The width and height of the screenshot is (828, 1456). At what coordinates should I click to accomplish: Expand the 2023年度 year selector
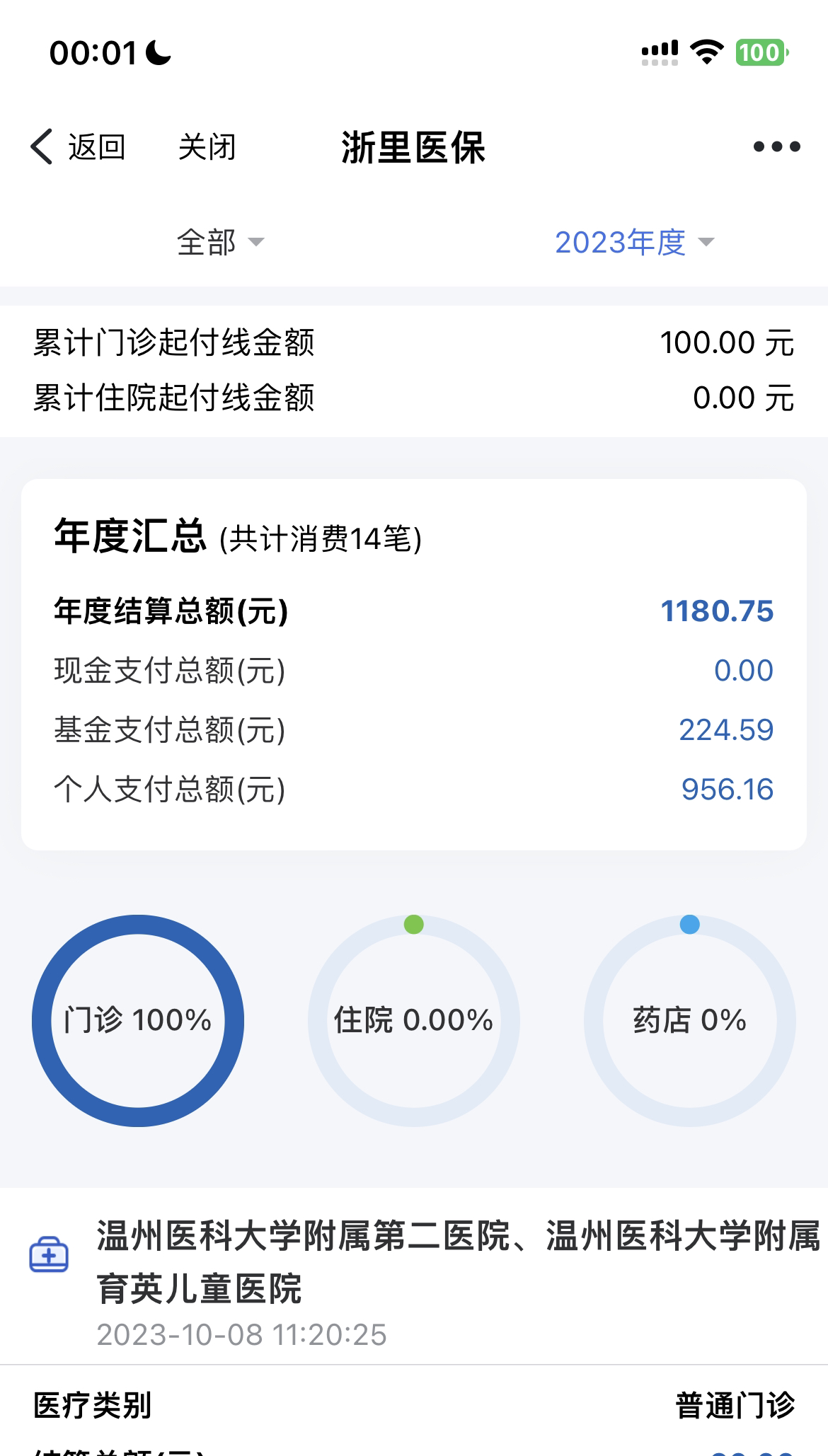621,243
